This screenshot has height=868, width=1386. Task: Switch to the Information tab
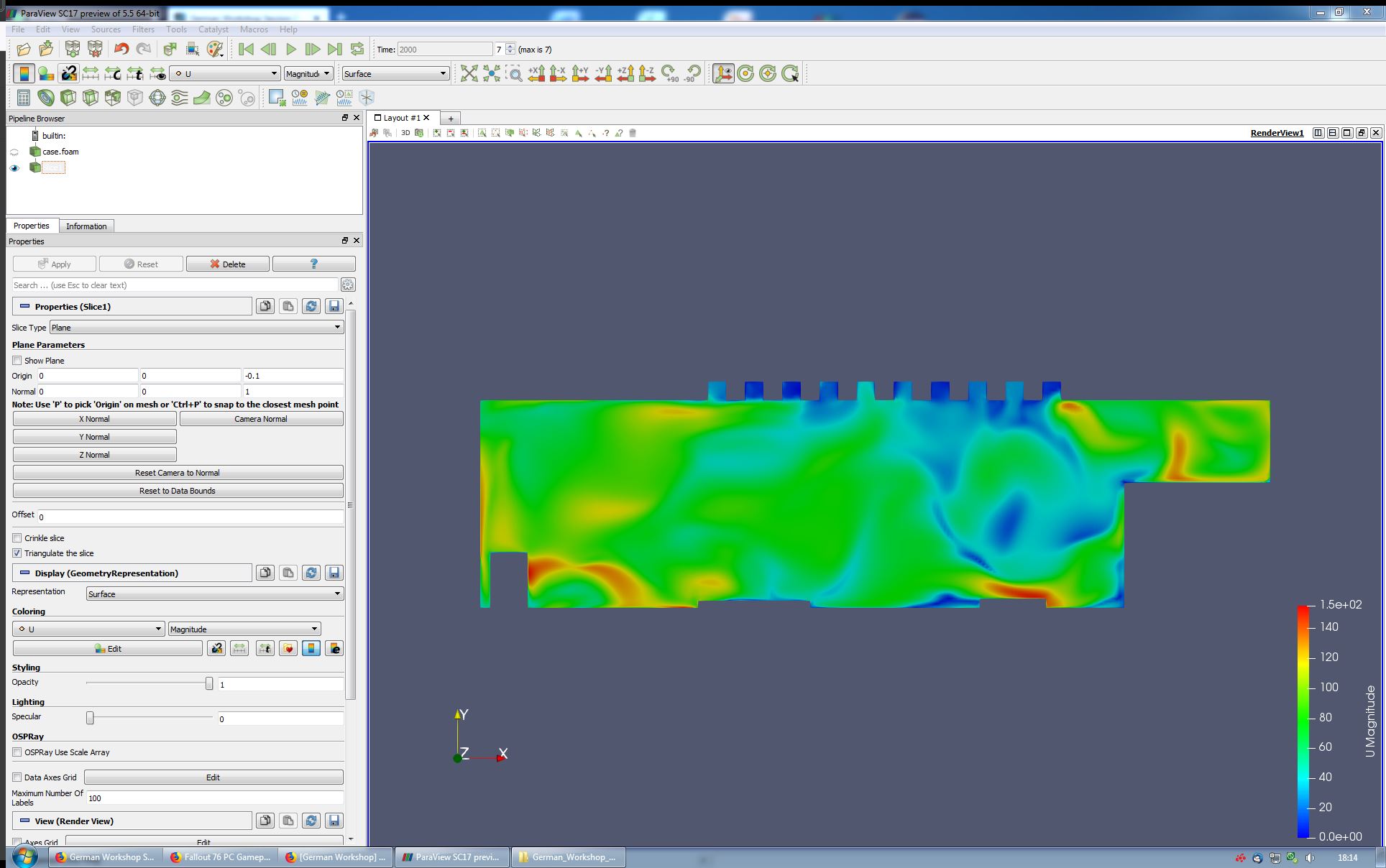86,226
